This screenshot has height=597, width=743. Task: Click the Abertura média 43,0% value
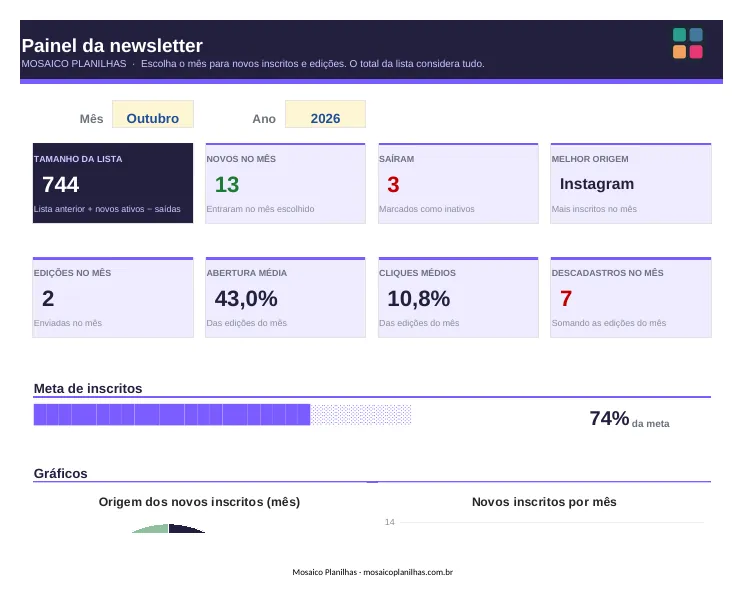click(246, 299)
